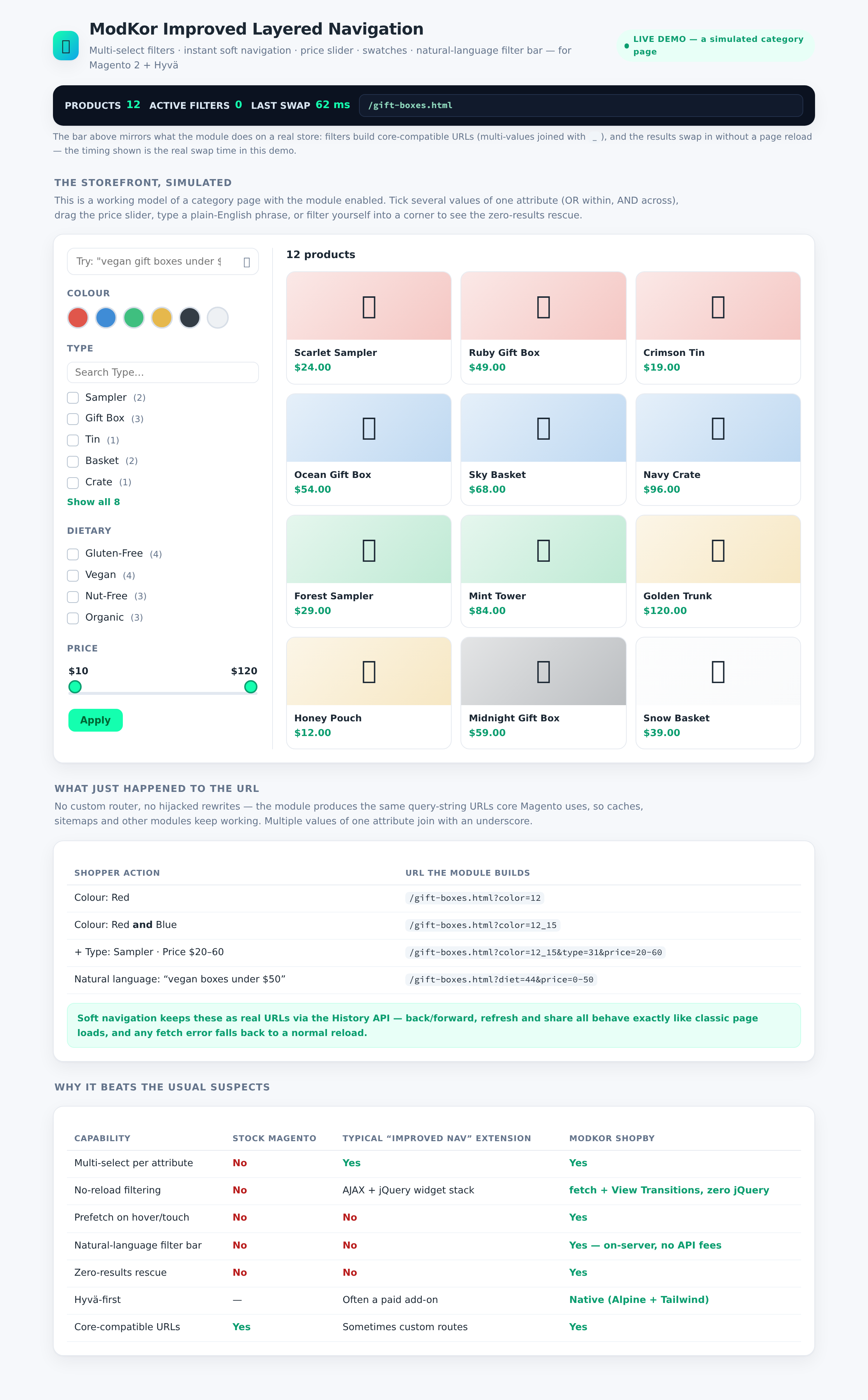Screen dimensions: 868x1400
Task: Click the 'Native (Alpine + Tailwind)' cell
Action: click(x=639, y=1300)
